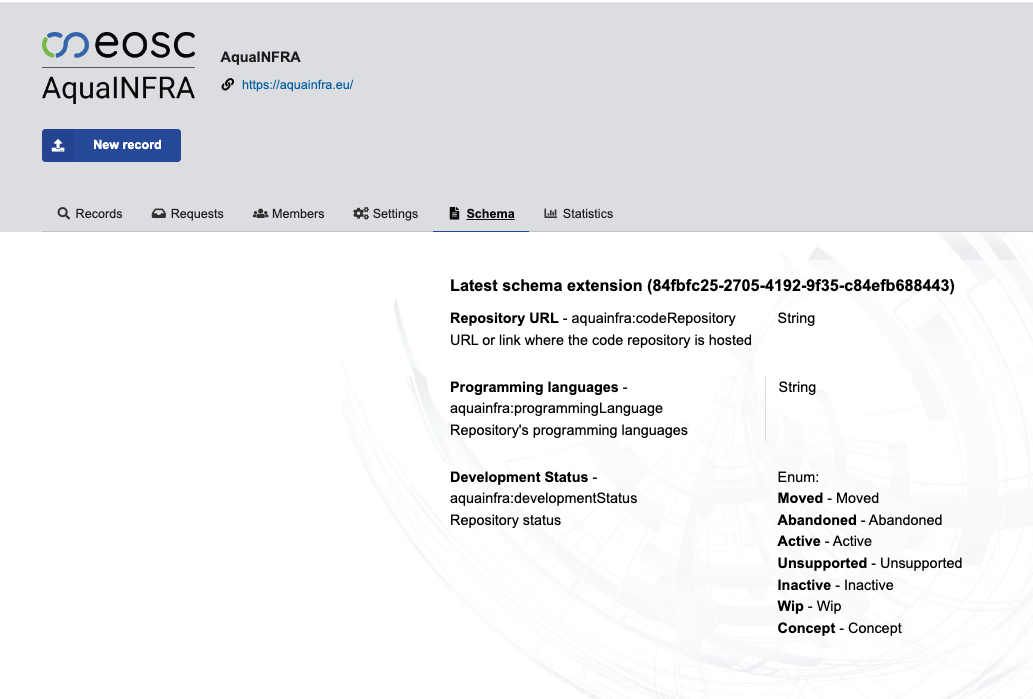Click the 'Active - Active' enum value
Image resolution: width=1033 pixels, height=699 pixels.
(x=824, y=541)
